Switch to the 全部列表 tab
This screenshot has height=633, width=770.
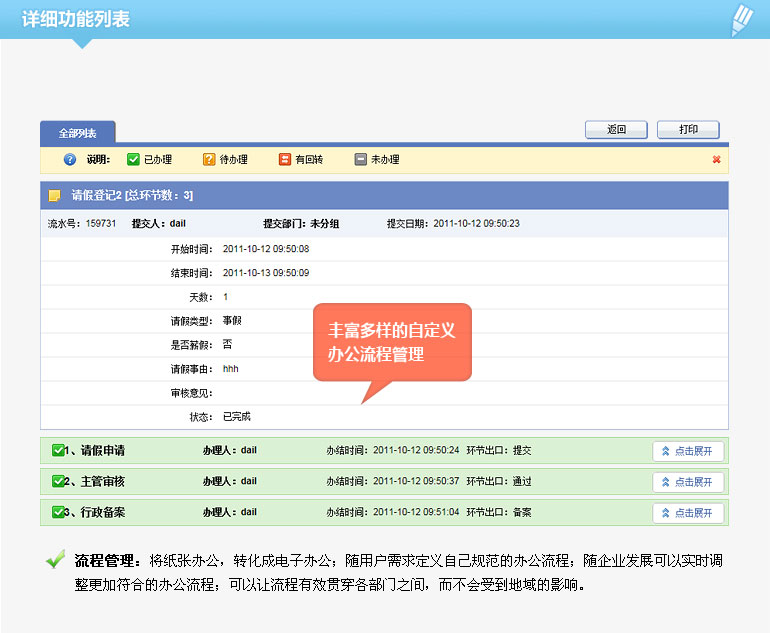[x=78, y=133]
